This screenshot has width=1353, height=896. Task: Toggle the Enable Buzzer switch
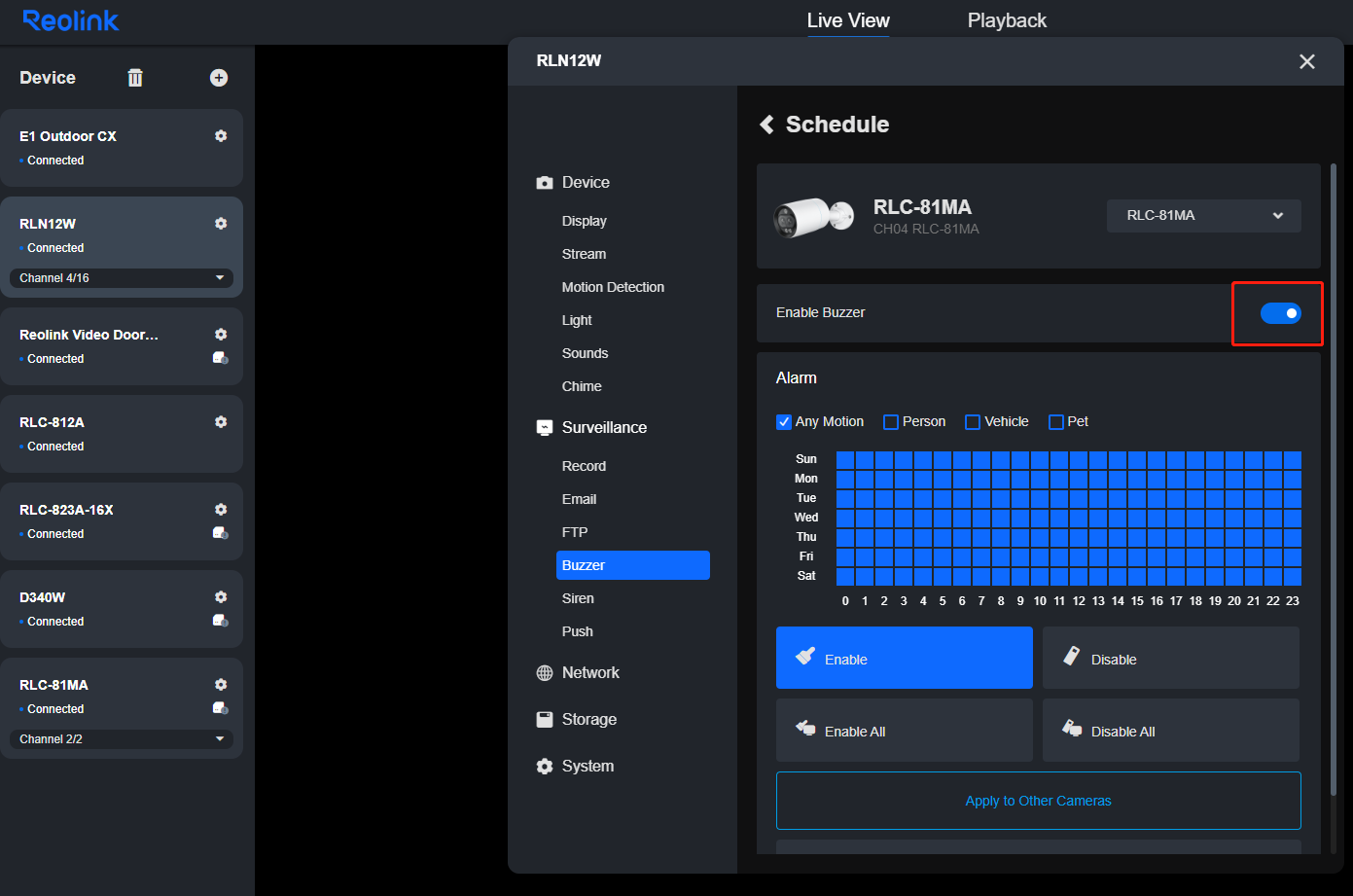click(1280, 313)
